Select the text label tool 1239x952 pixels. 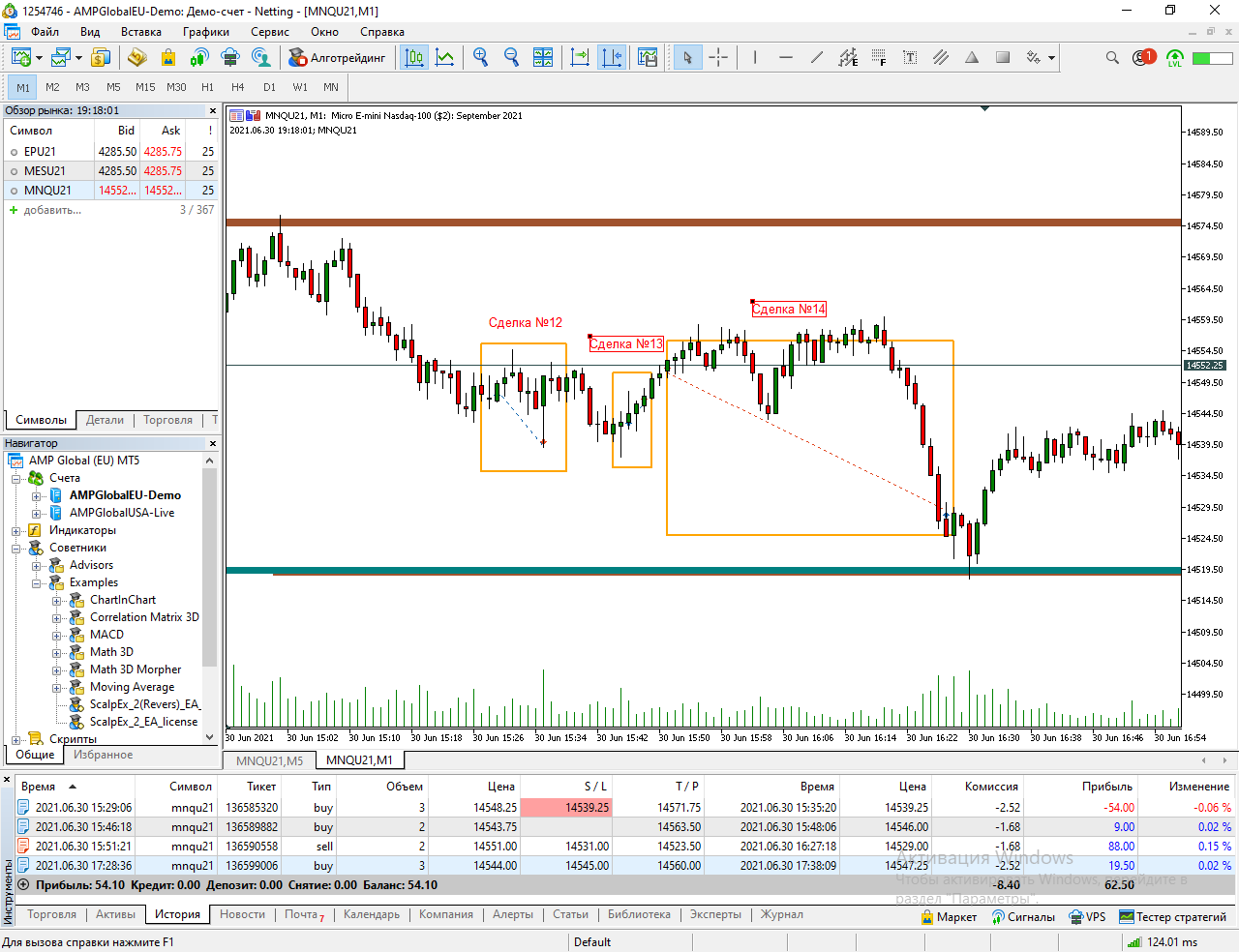click(910, 58)
